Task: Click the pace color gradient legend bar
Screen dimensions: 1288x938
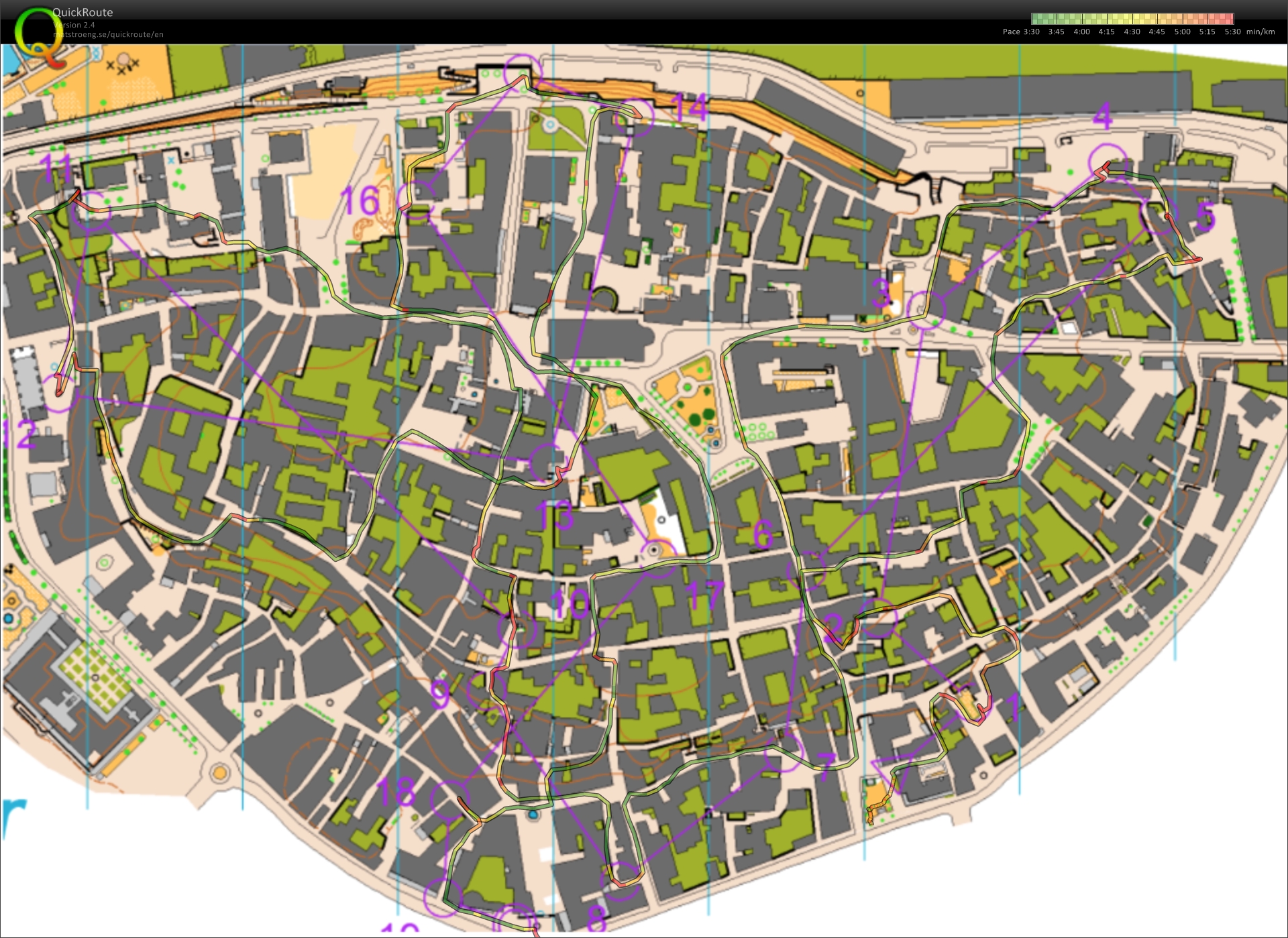Action: [x=1132, y=19]
